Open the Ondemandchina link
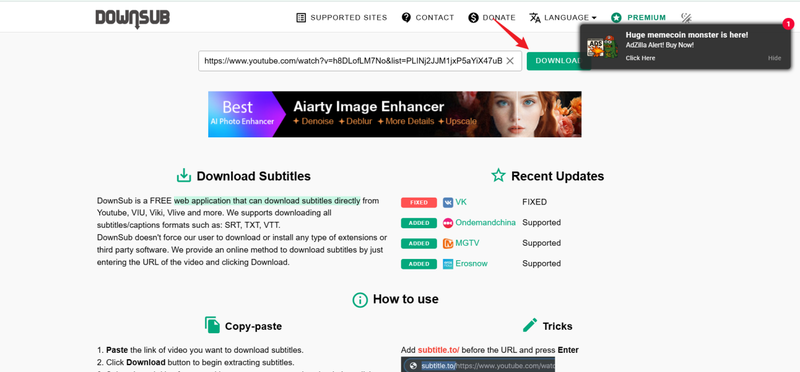The image size is (800, 372). click(x=486, y=222)
